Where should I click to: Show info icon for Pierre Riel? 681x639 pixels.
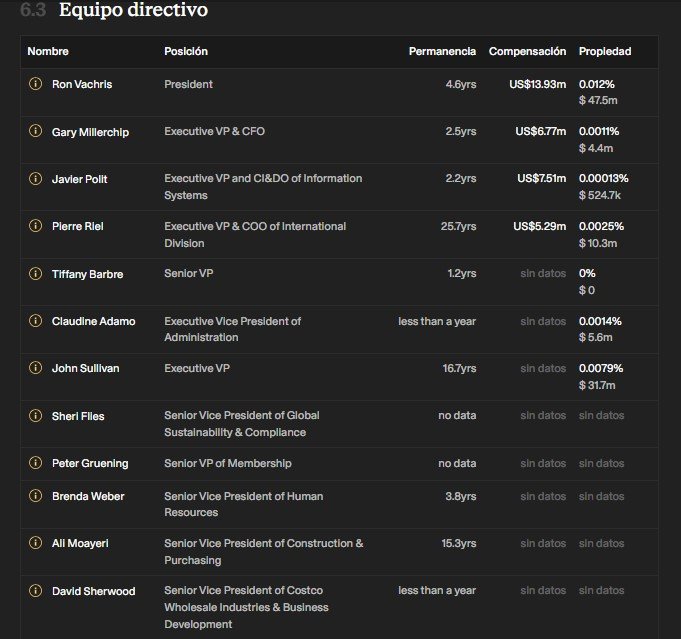pos(35,225)
